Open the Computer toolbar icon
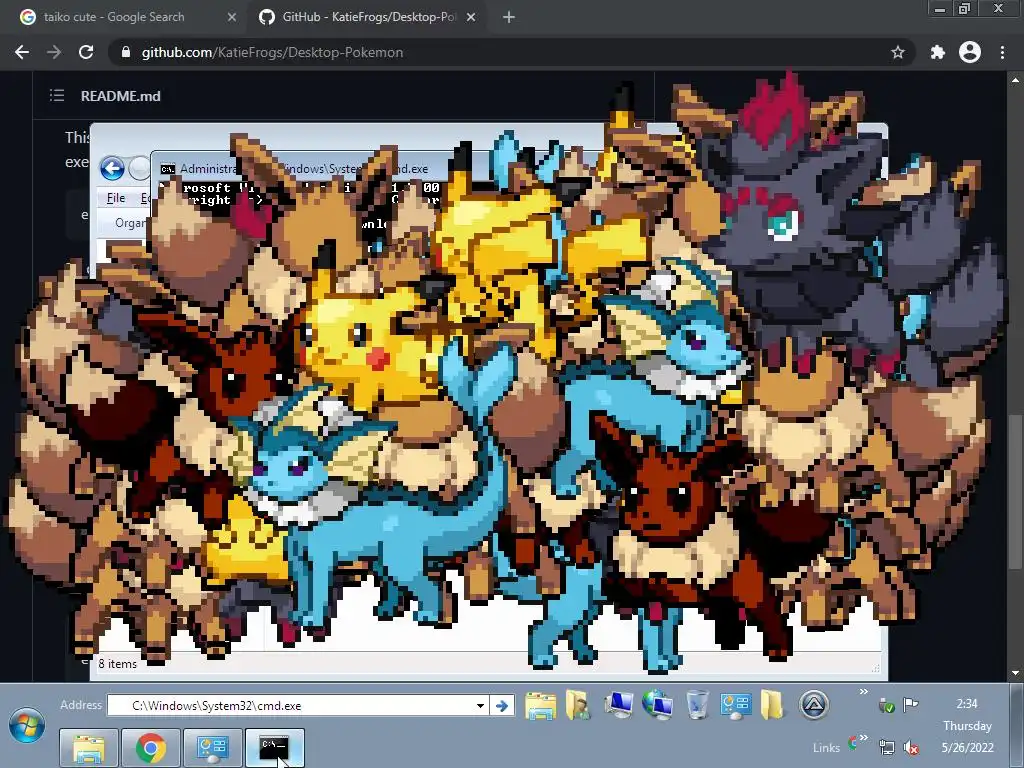 click(618, 705)
